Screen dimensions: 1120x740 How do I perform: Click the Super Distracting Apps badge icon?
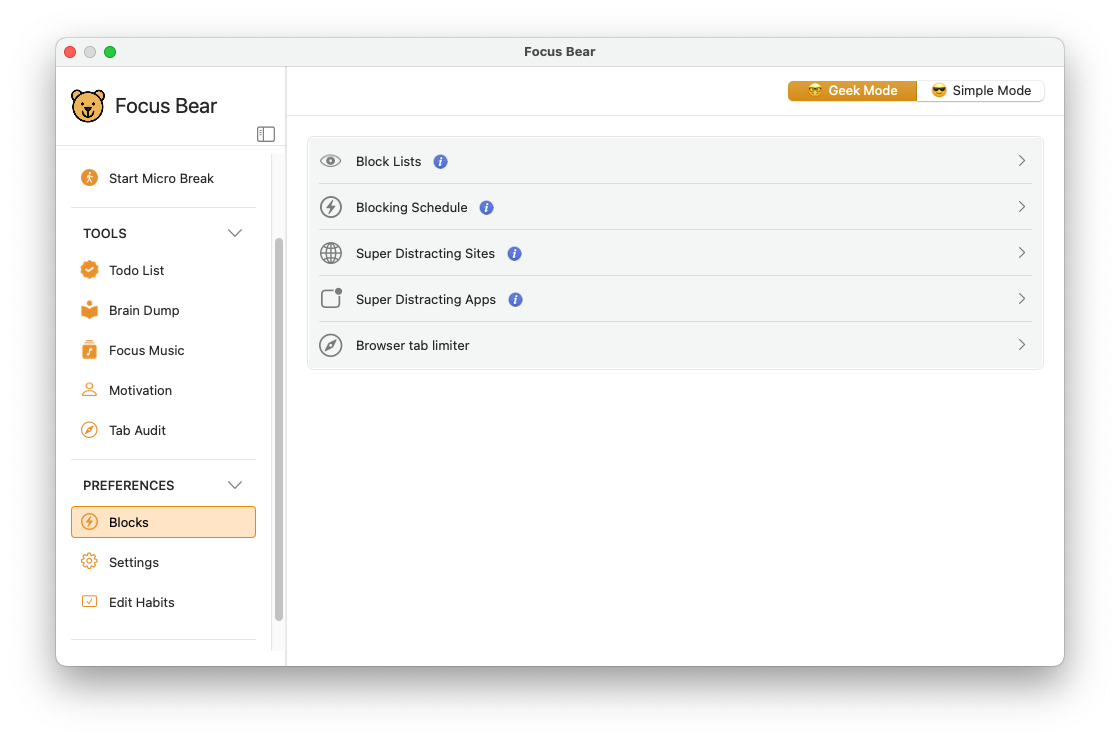(x=331, y=299)
